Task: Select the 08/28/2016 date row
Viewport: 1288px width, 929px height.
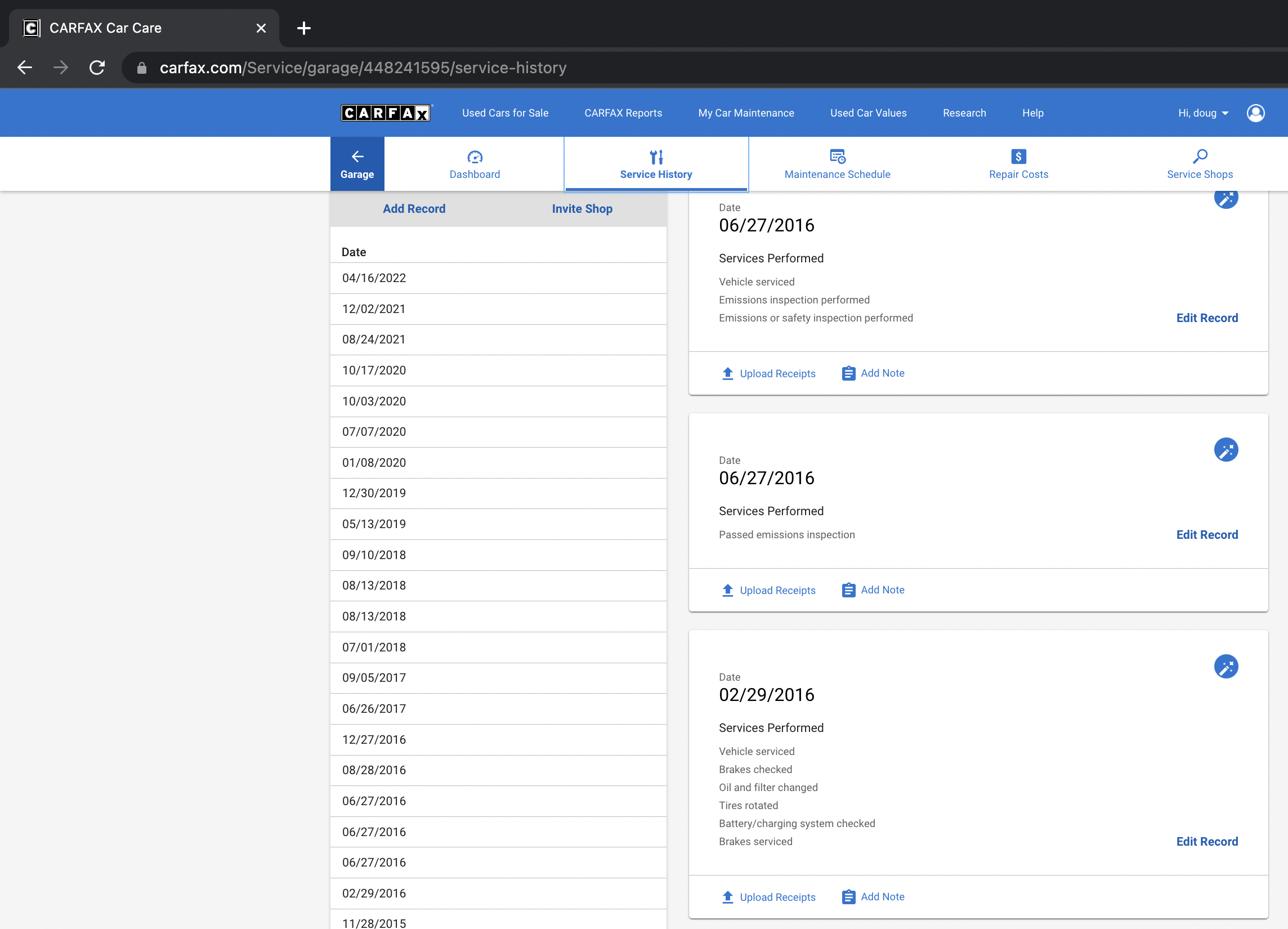Action: click(498, 771)
